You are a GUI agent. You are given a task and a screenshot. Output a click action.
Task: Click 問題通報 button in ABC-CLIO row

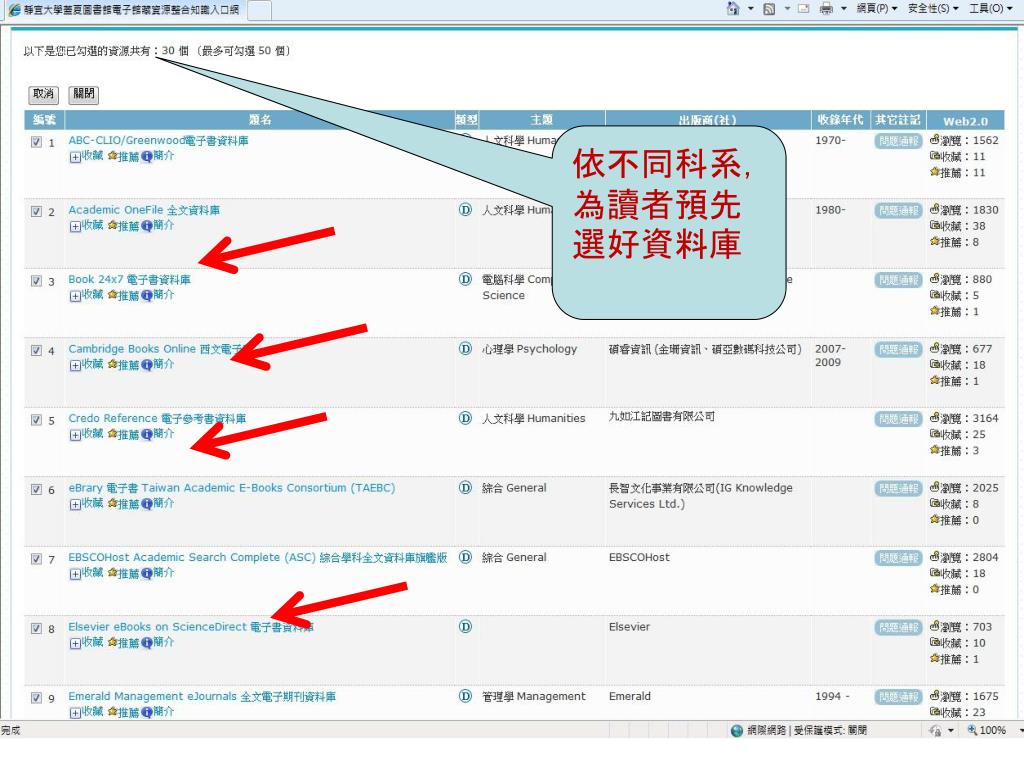[898, 141]
